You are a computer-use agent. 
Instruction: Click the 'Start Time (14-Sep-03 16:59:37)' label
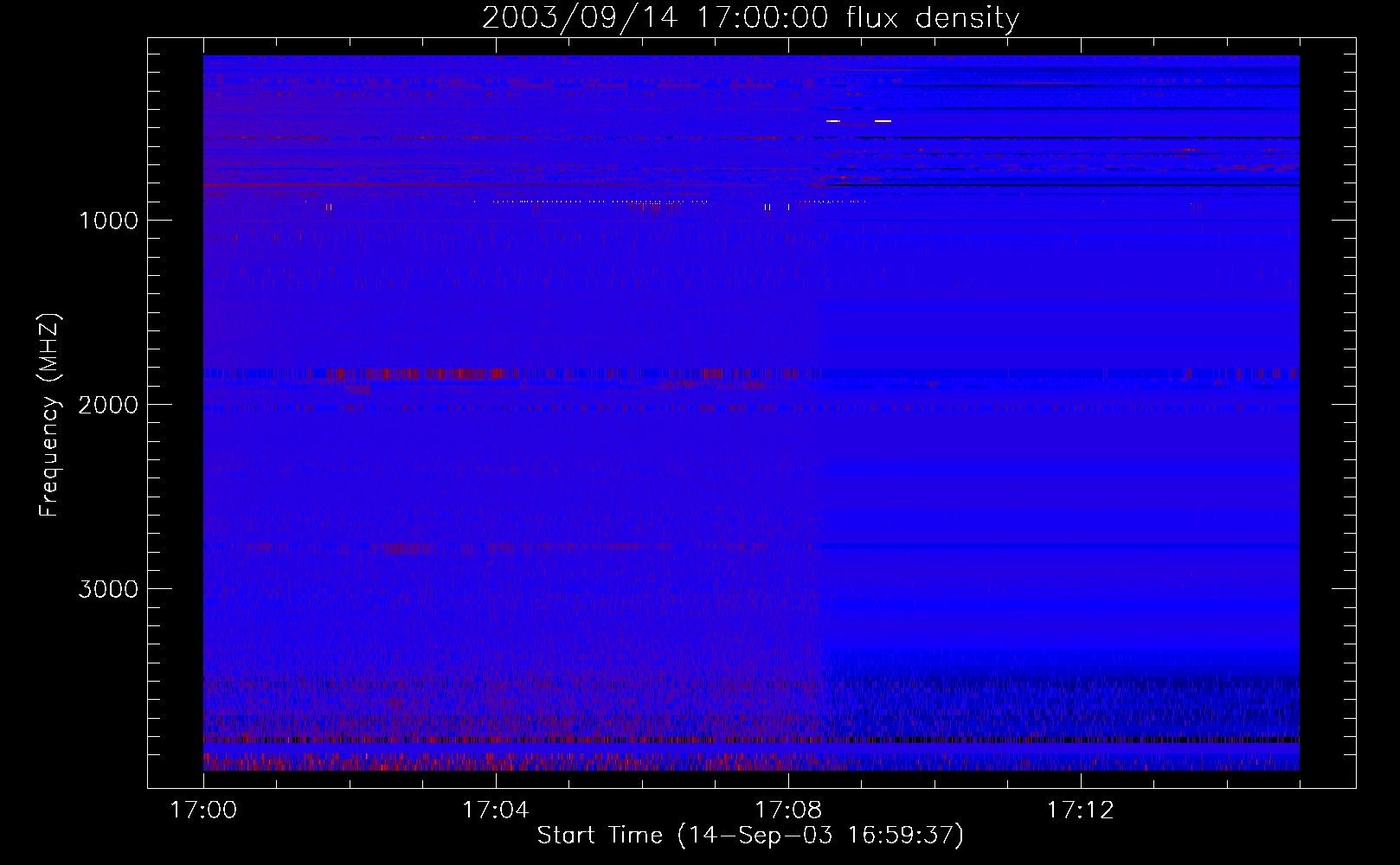tap(750, 836)
